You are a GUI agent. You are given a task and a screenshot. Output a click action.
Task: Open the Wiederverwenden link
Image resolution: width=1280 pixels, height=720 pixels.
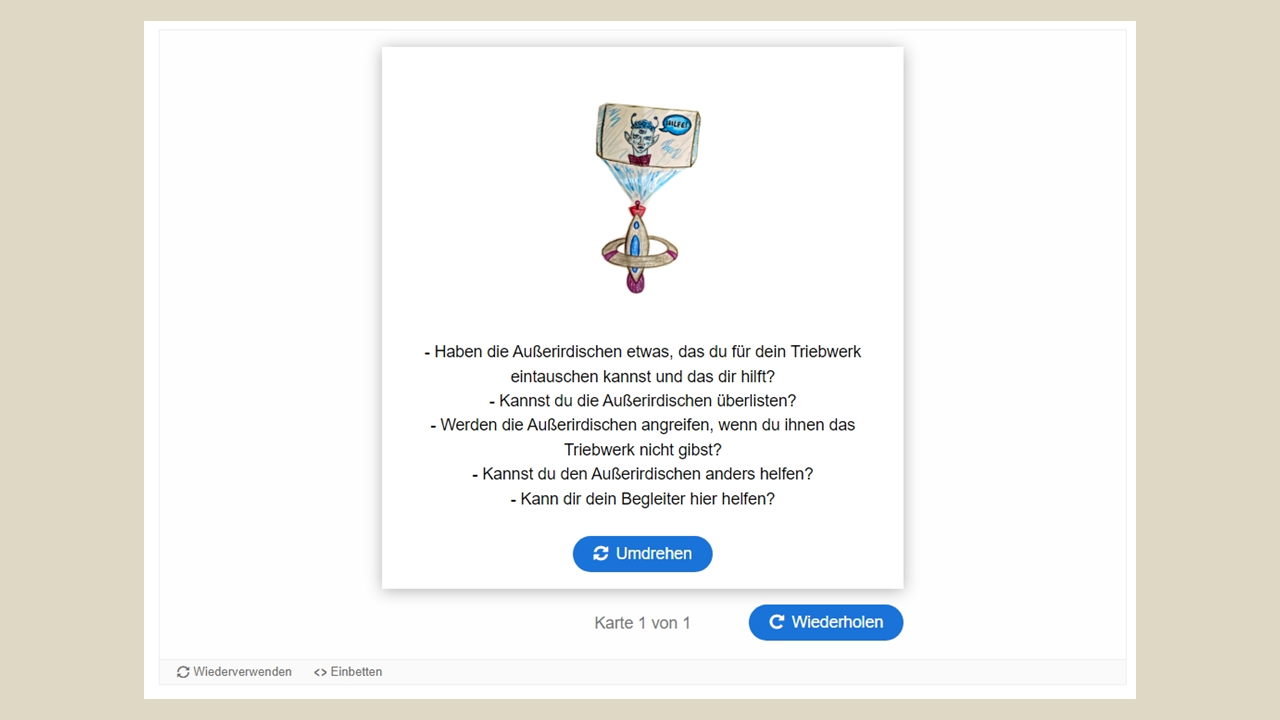point(234,672)
